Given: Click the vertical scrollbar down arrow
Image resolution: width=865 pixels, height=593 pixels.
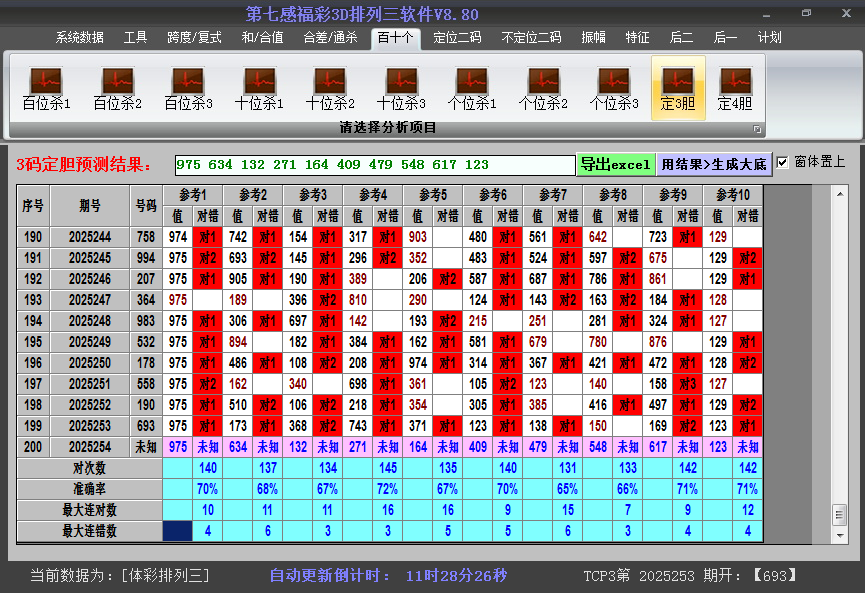Looking at the screenshot, I should 840,535.
